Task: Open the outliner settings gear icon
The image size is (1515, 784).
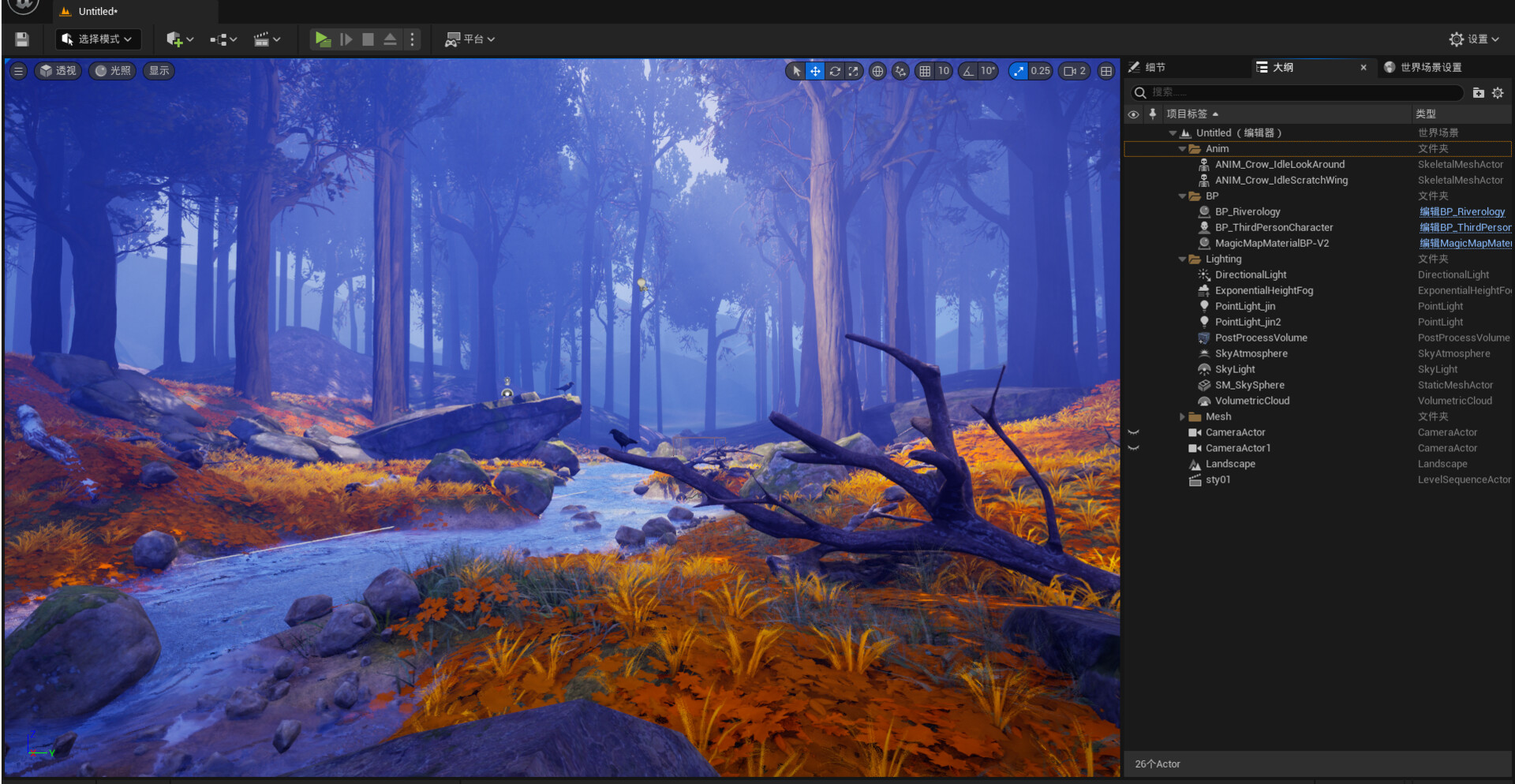Action: coord(1498,92)
